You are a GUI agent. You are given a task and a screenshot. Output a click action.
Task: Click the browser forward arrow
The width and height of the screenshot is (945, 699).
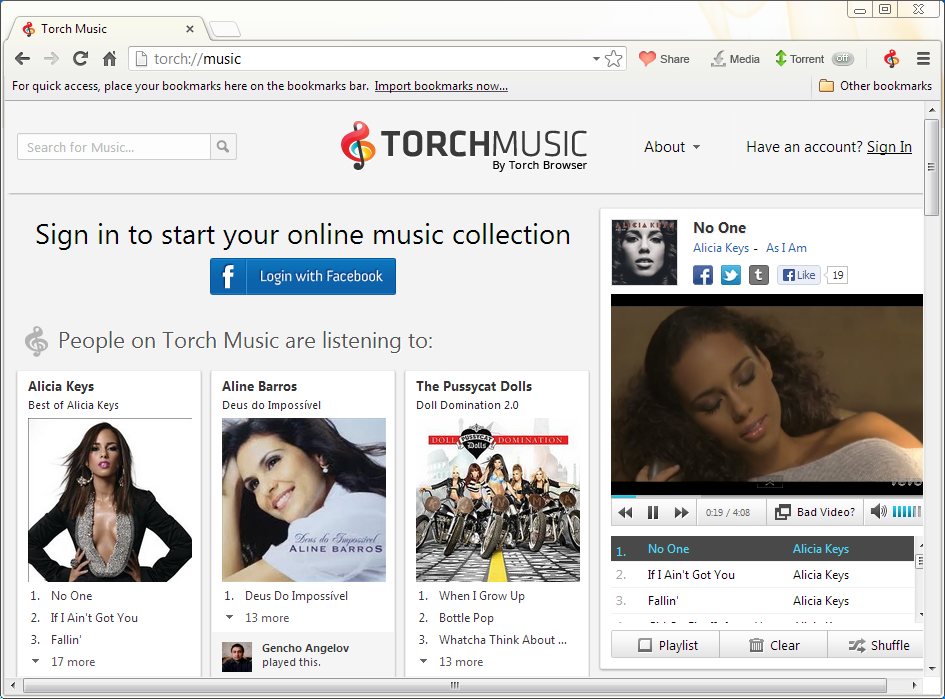[51, 58]
